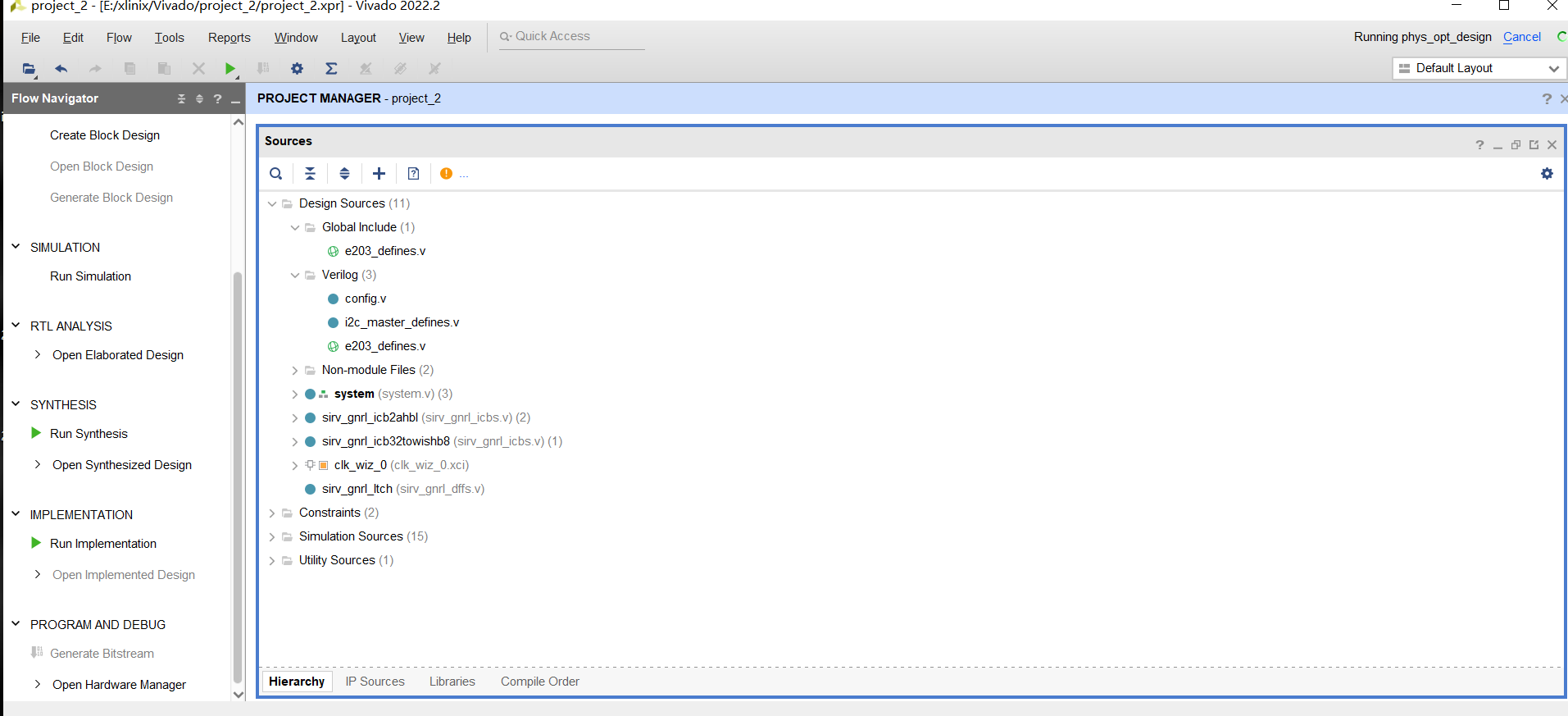Click the green Run toolbar arrow
Viewport: 1568px width, 716px height.
230,69
